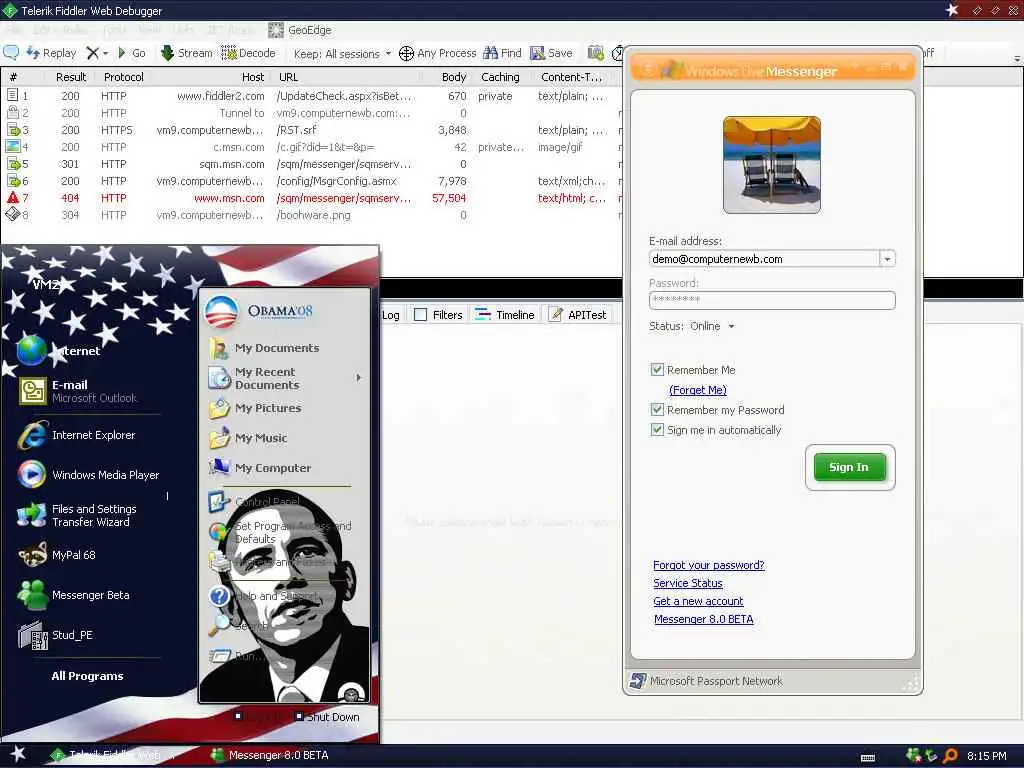Switch to Messenger 8.0 BETA taskbar button

coord(269,756)
